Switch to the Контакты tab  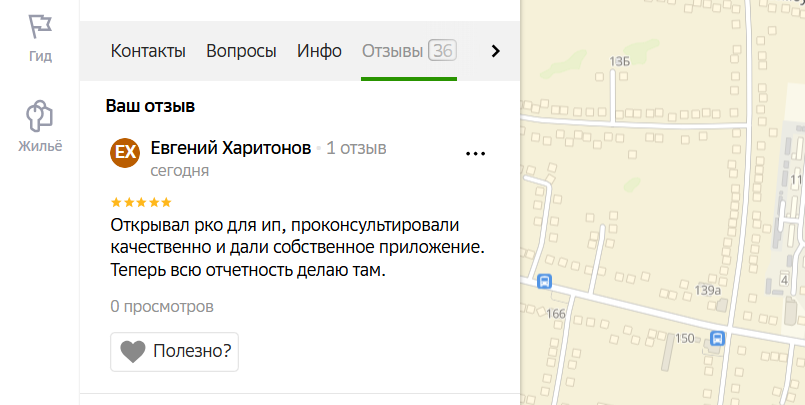point(148,51)
